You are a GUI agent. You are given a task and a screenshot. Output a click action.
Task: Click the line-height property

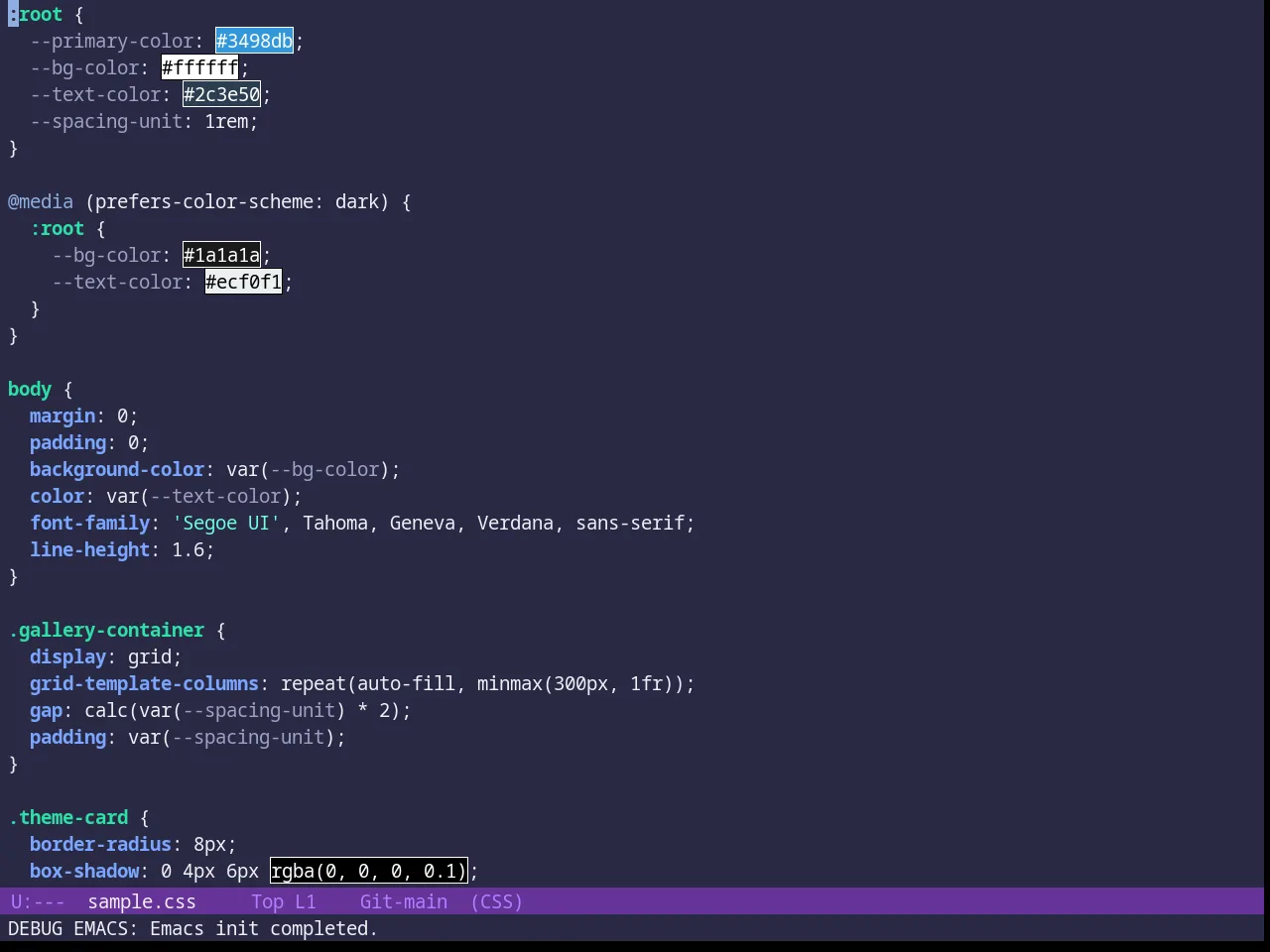[x=90, y=549]
